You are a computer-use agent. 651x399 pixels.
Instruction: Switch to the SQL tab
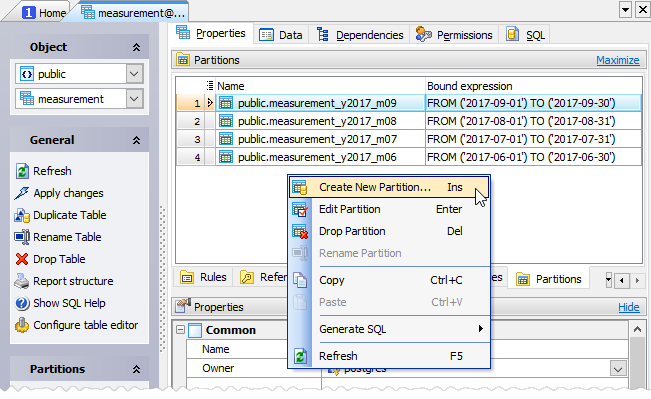(525, 35)
